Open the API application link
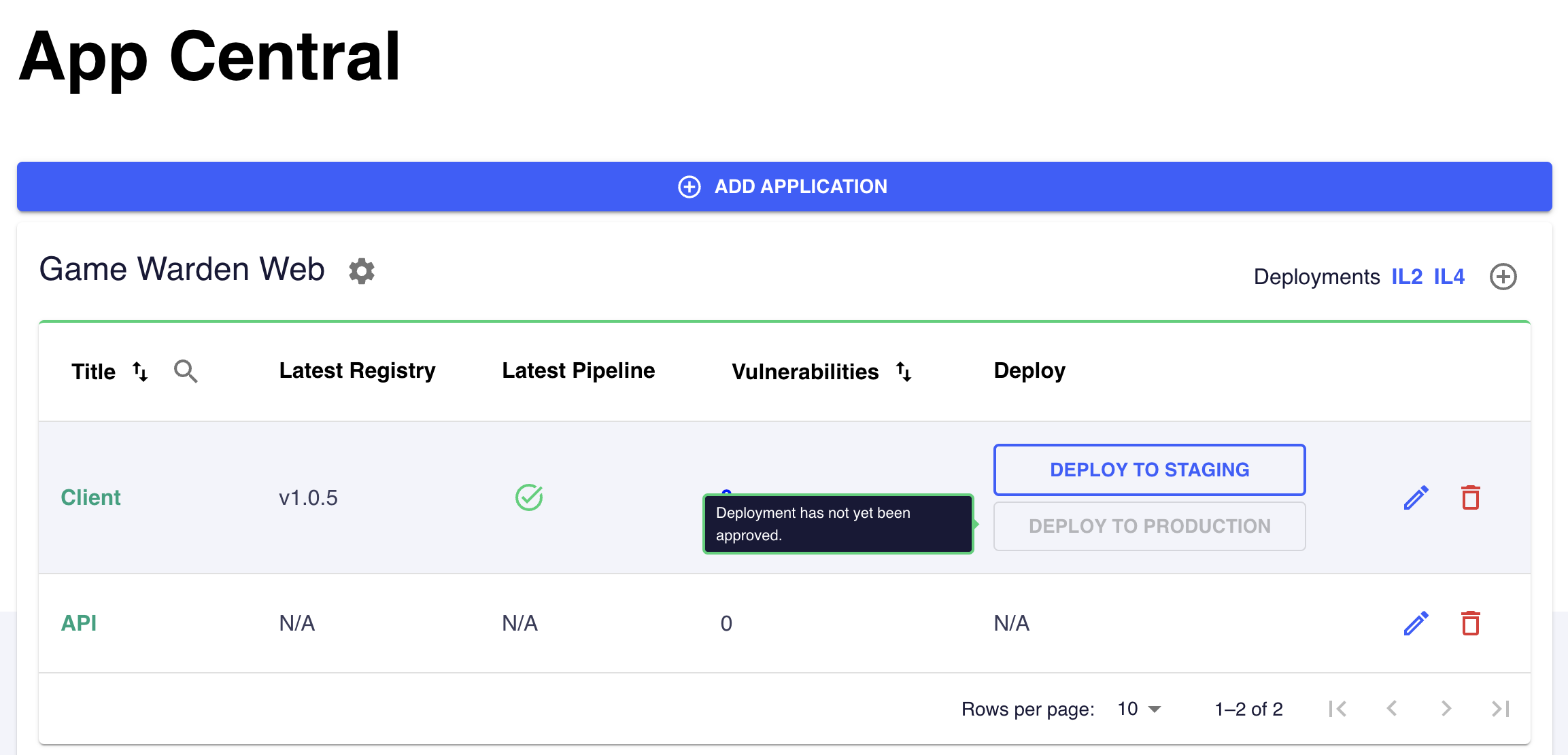Image resolution: width=1568 pixels, height=755 pixels. tap(79, 623)
